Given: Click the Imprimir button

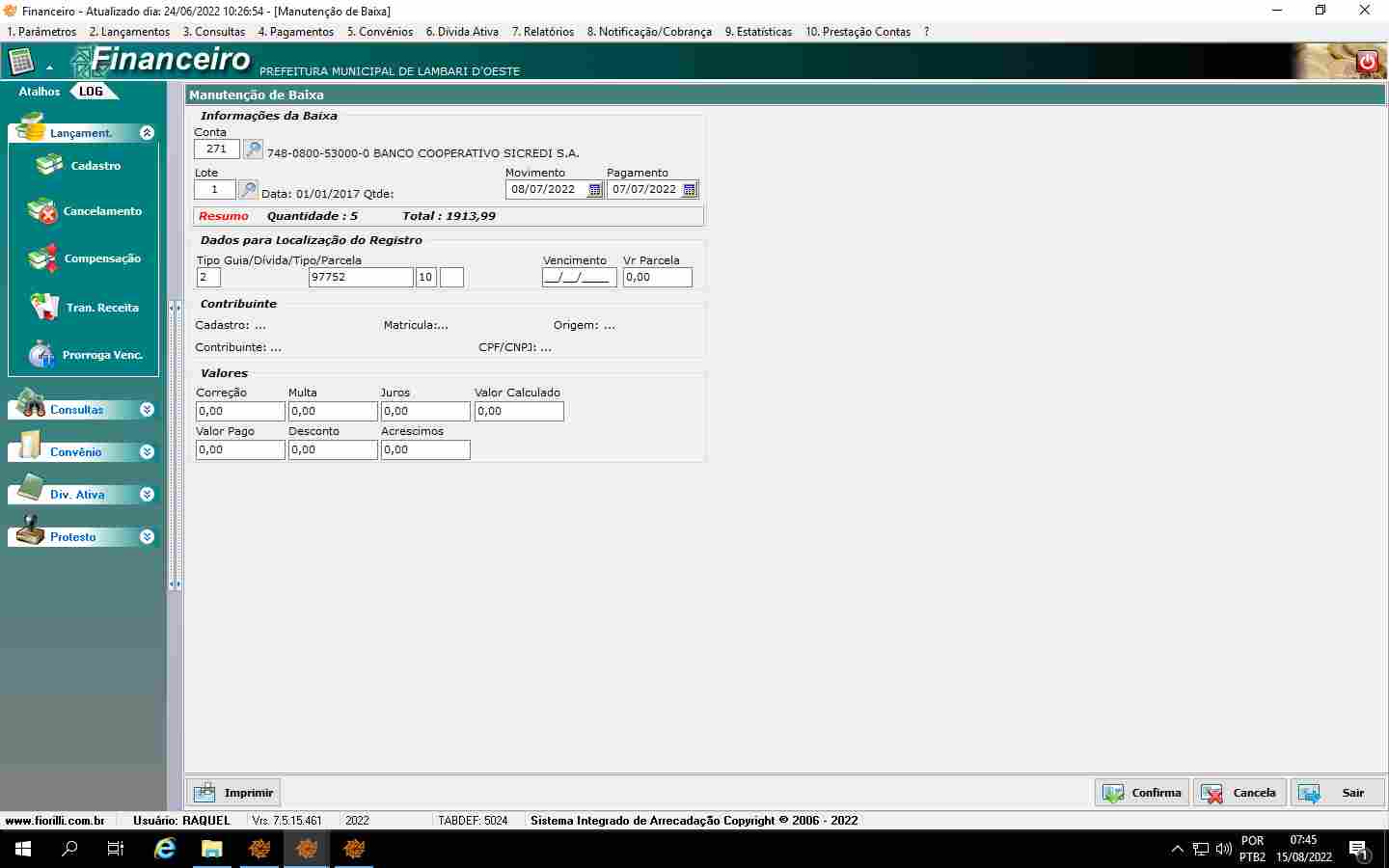Looking at the screenshot, I should point(233,793).
